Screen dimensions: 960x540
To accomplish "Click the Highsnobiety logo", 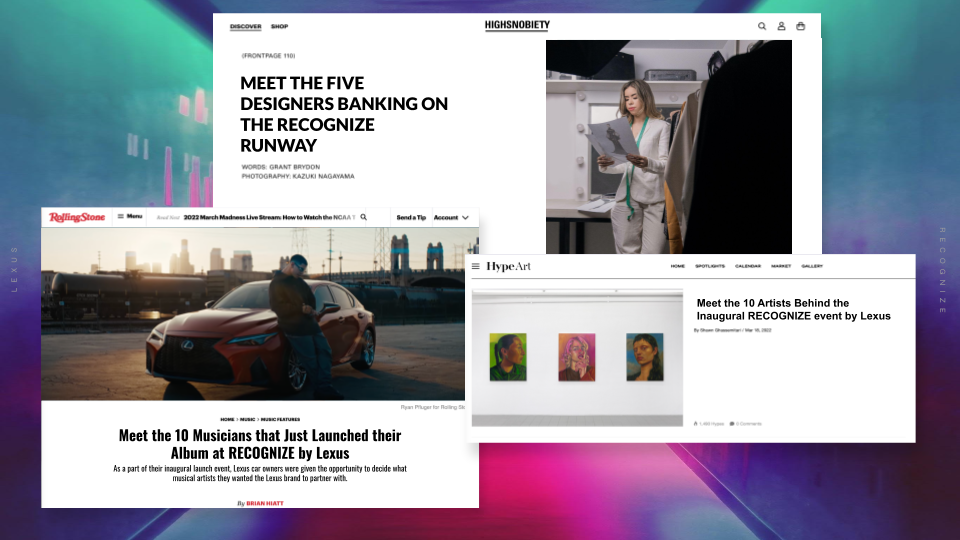I will [x=517, y=25].
